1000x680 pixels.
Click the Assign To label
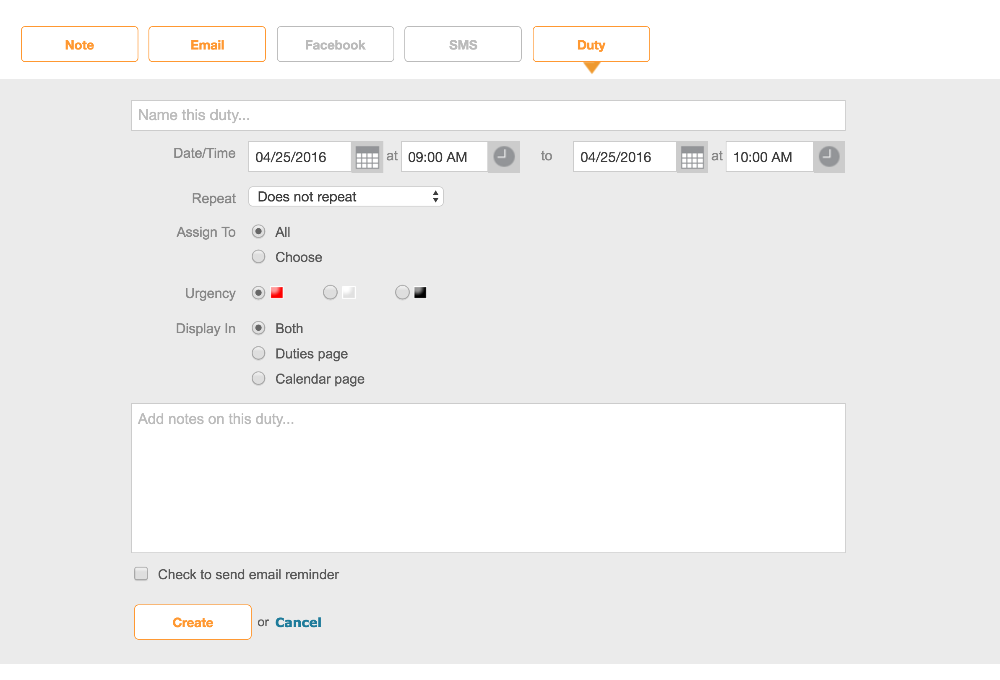pyautogui.click(x=206, y=232)
